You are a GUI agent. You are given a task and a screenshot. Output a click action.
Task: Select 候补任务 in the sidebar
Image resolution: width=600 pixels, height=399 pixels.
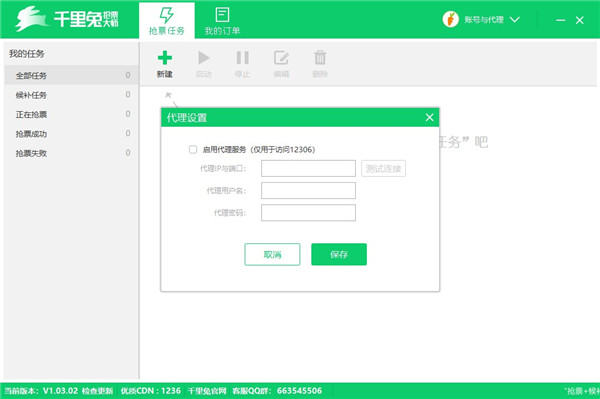tap(71, 94)
